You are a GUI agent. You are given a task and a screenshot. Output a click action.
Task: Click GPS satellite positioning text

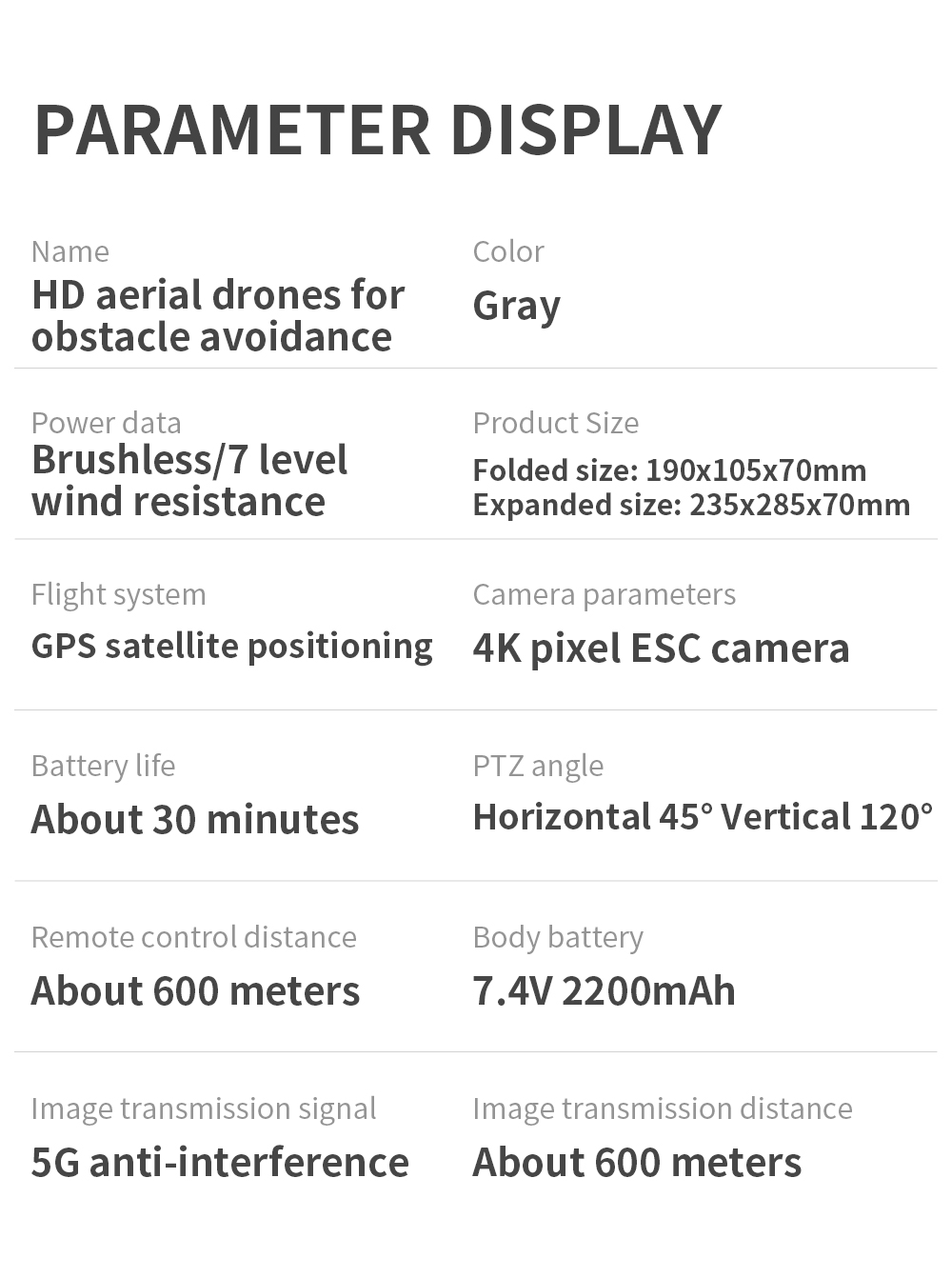click(231, 647)
